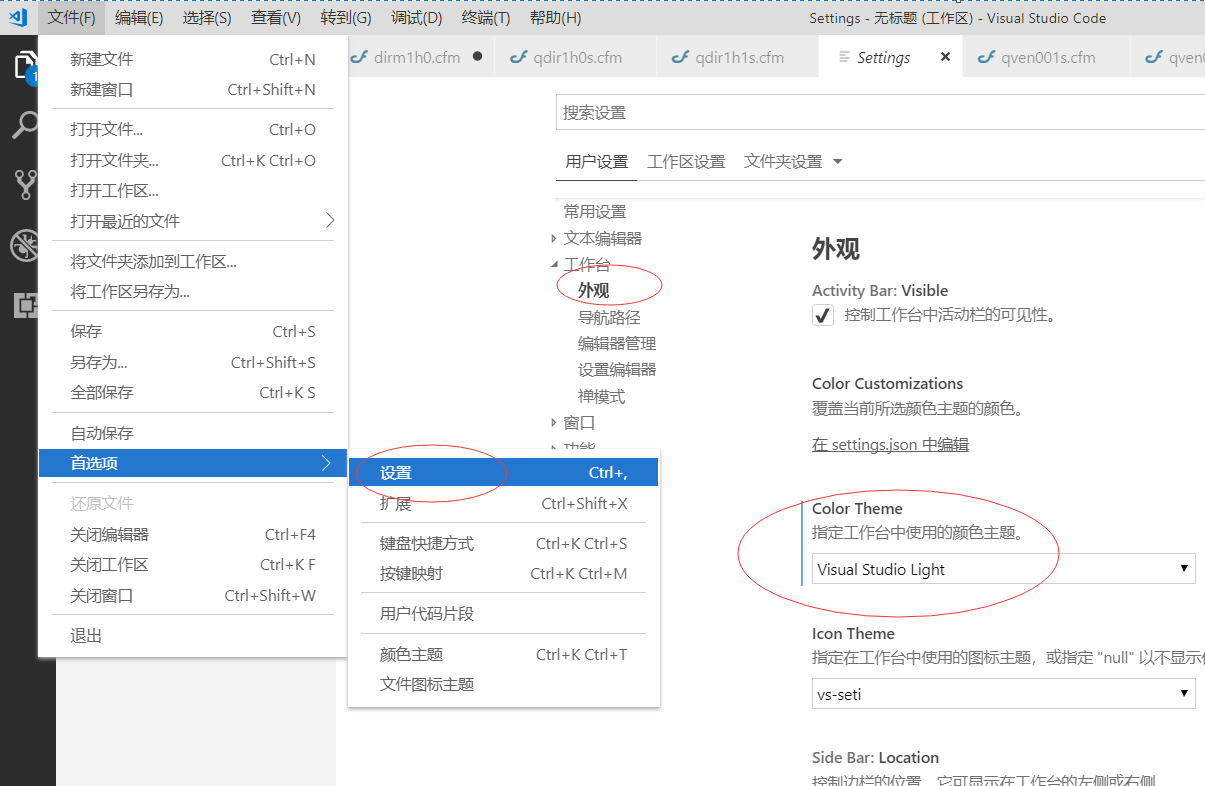Viewport: 1205px width, 786px height.
Task: Select 导航路径 in settings tree
Action: click(609, 317)
